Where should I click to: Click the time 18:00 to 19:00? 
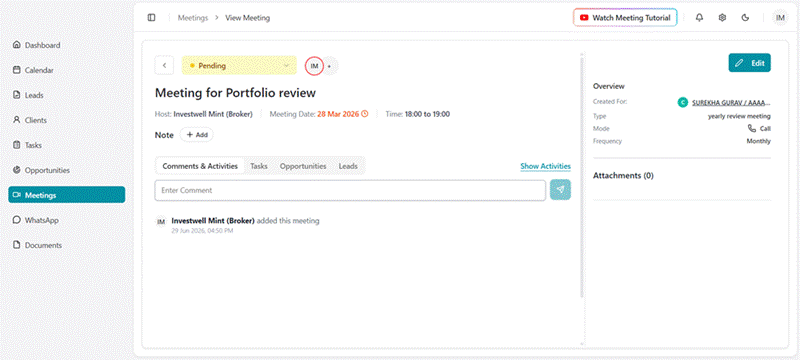pyautogui.click(x=427, y=114)
